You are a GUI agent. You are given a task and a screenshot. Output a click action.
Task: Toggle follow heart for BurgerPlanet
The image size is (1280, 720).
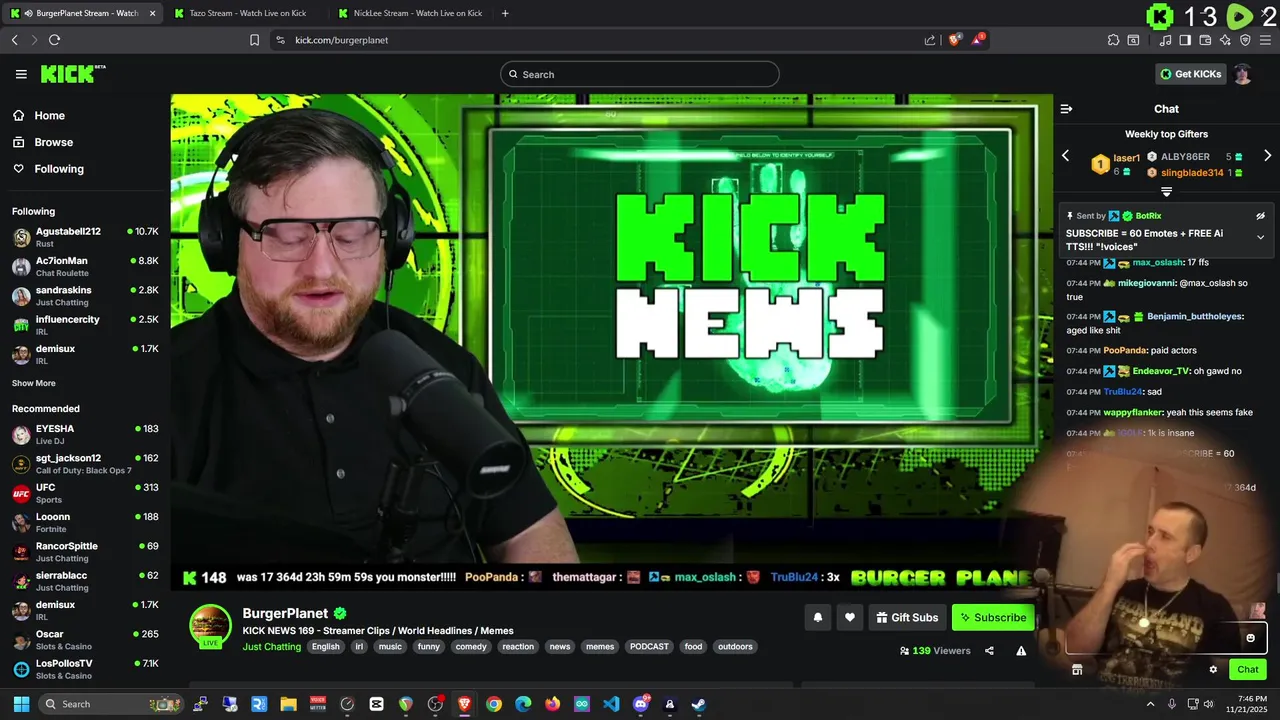pos(849,617)
